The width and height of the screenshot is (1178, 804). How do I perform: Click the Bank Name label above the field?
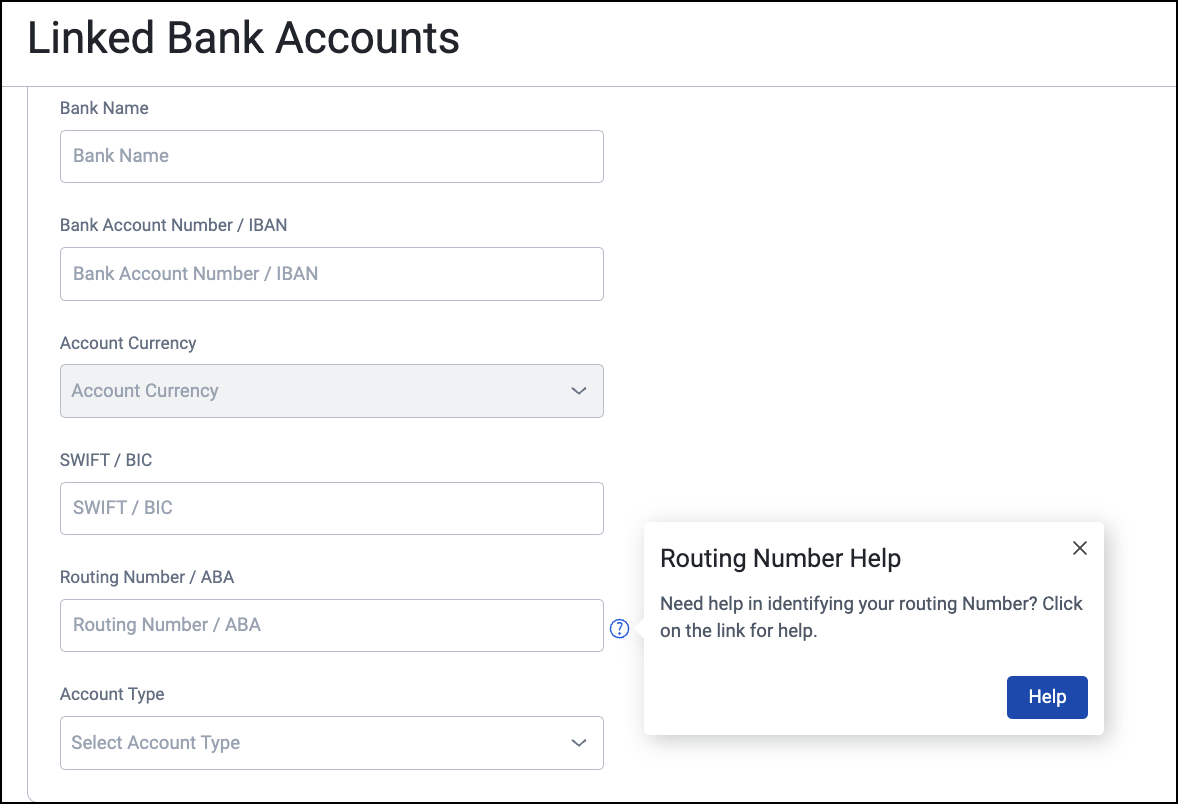point(104,108)
